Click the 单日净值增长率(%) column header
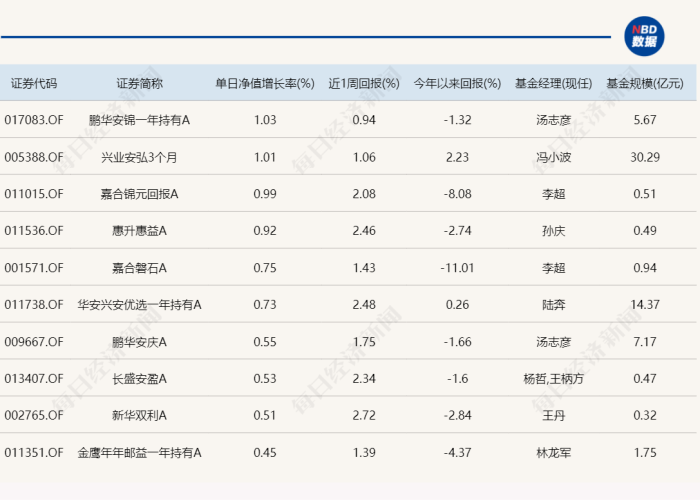Screen dimensions: 700x500 [265, 83]
